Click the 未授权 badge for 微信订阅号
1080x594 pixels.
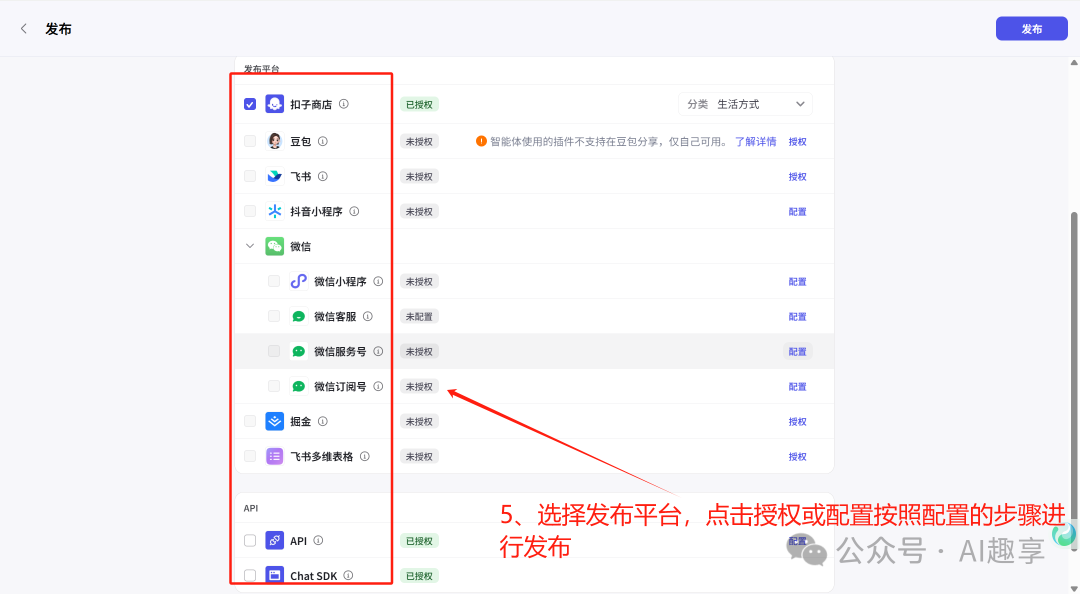(419, 387)
